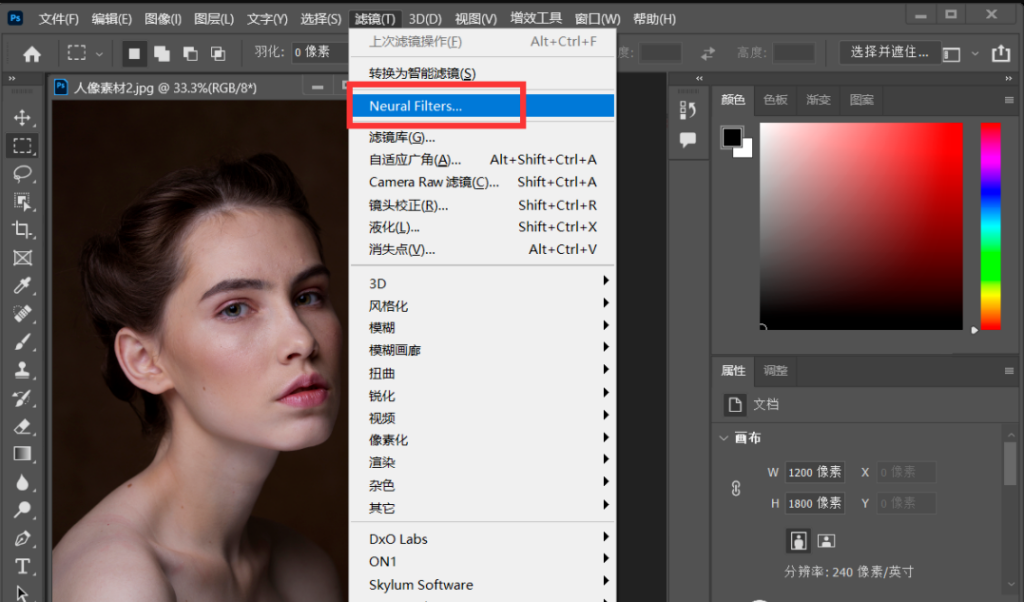The width and height of the screenshot is (1024, 602).
Task: Click the foreground color swatch
Action: (x=730, y=135)
